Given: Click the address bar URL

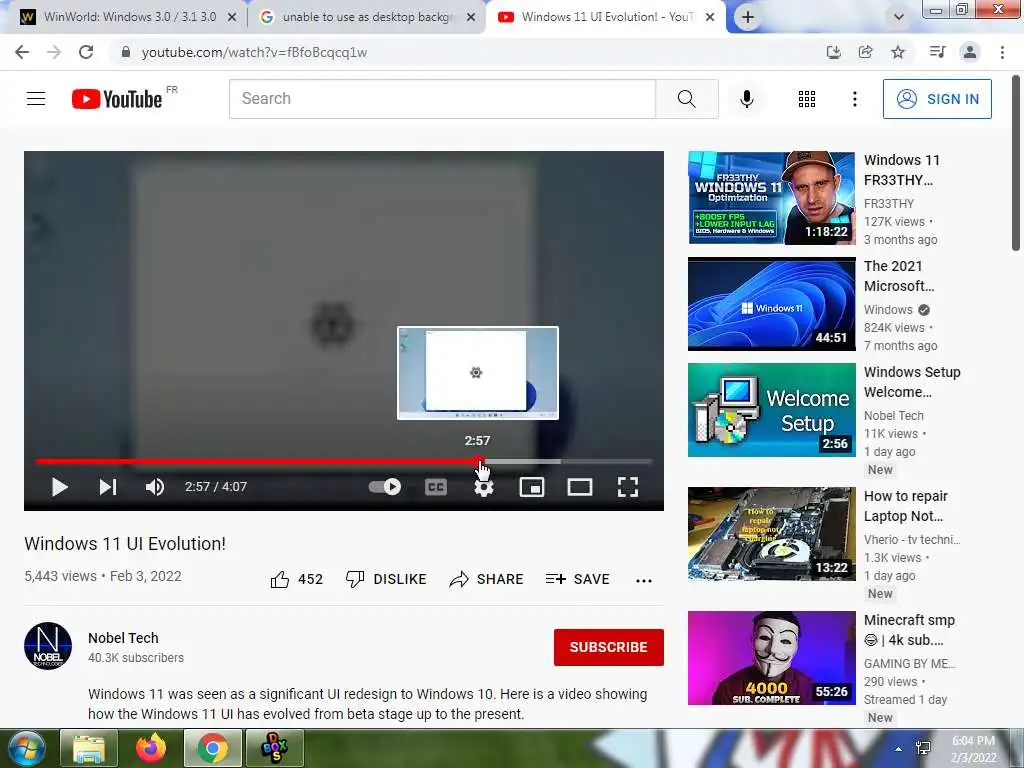Looking at the screenshot, I should 254,52.
